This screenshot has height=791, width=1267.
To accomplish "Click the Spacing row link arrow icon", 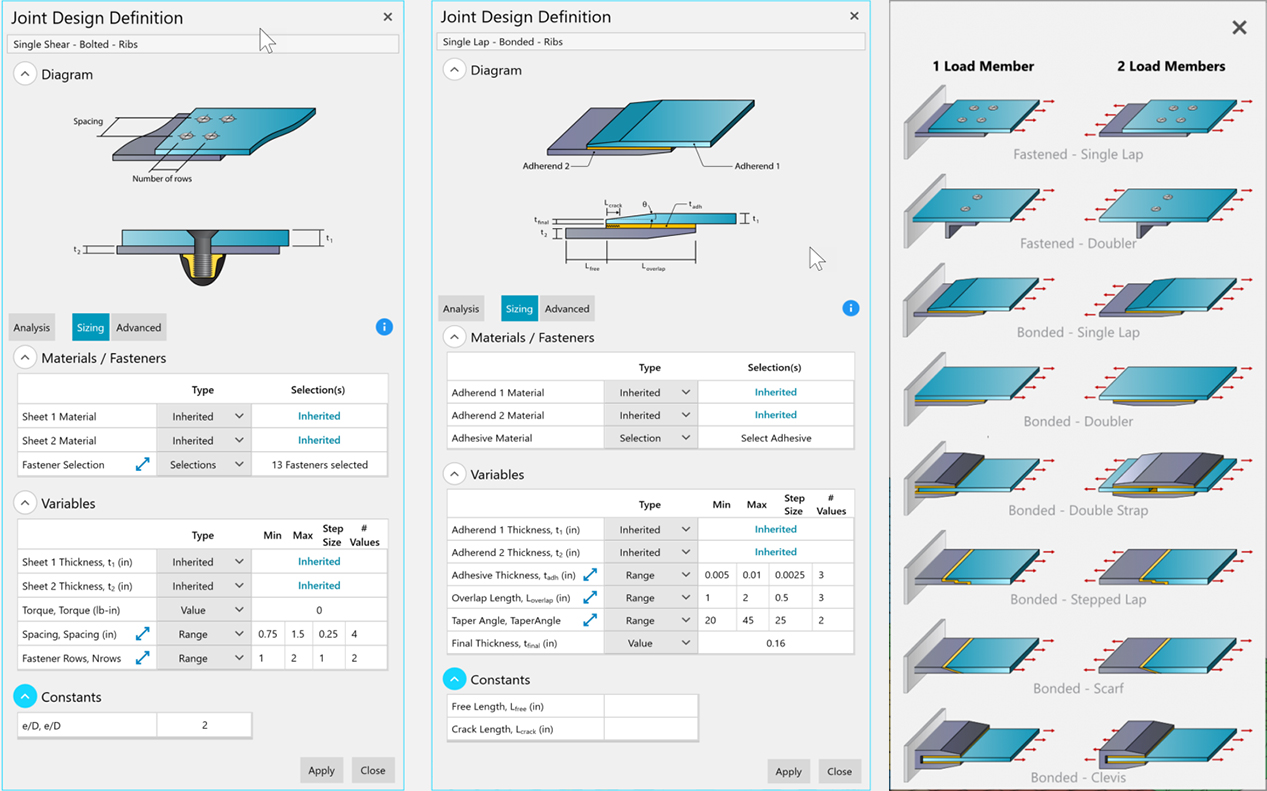I will pyautogui.click(x=143, y=634).
